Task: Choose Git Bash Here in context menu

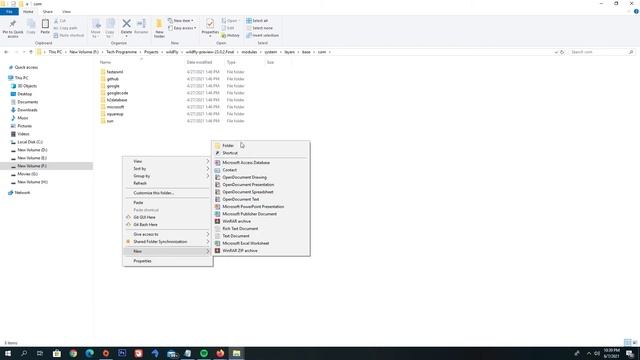Action: pos(167,224)
